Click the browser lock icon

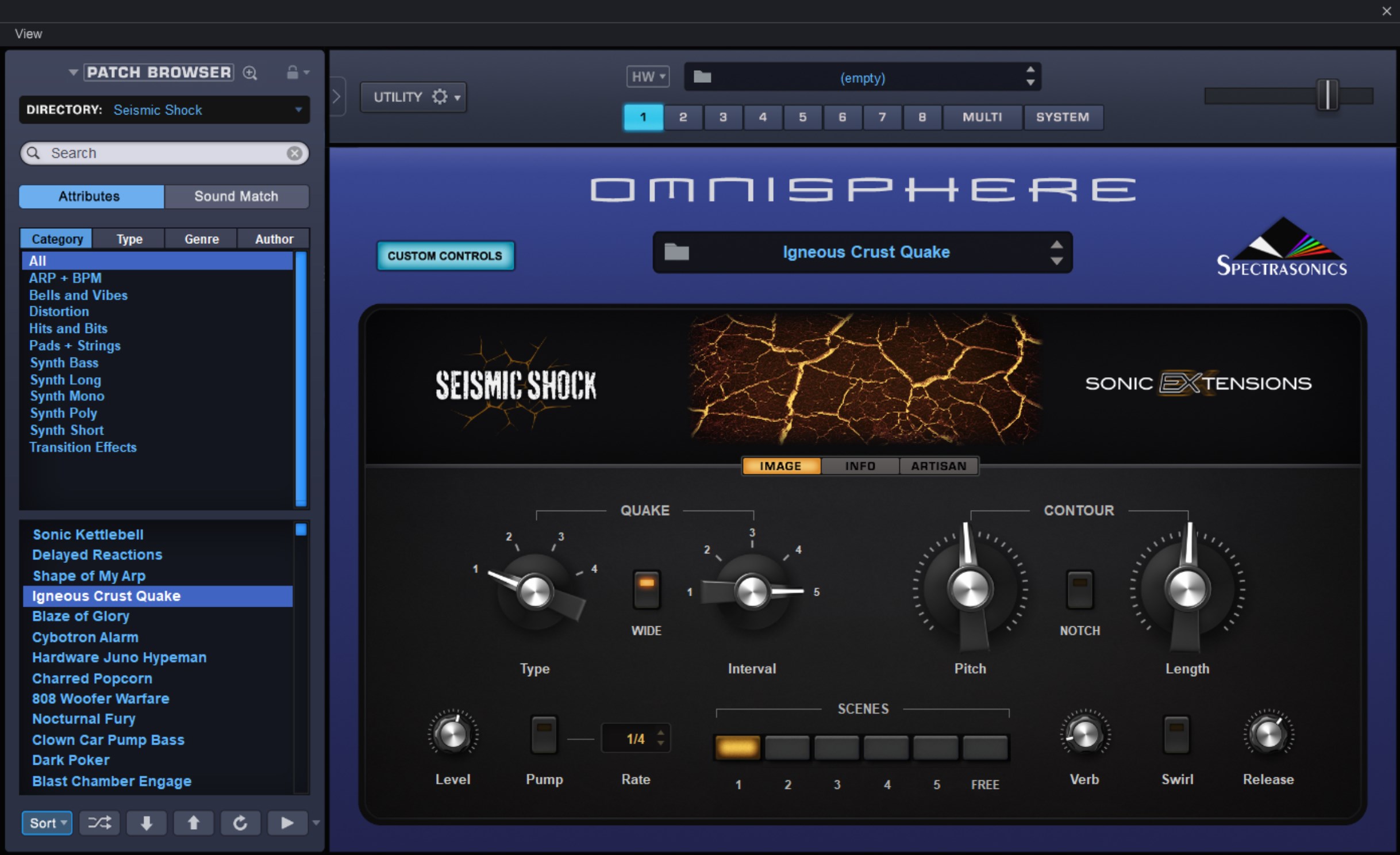pos(293,72)
